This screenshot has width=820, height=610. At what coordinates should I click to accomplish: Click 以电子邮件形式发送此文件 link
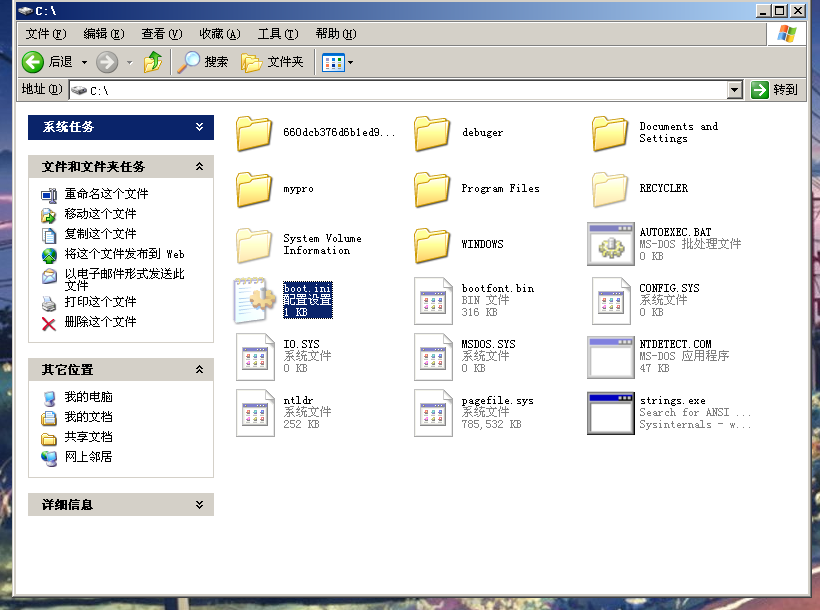point(124,279)
